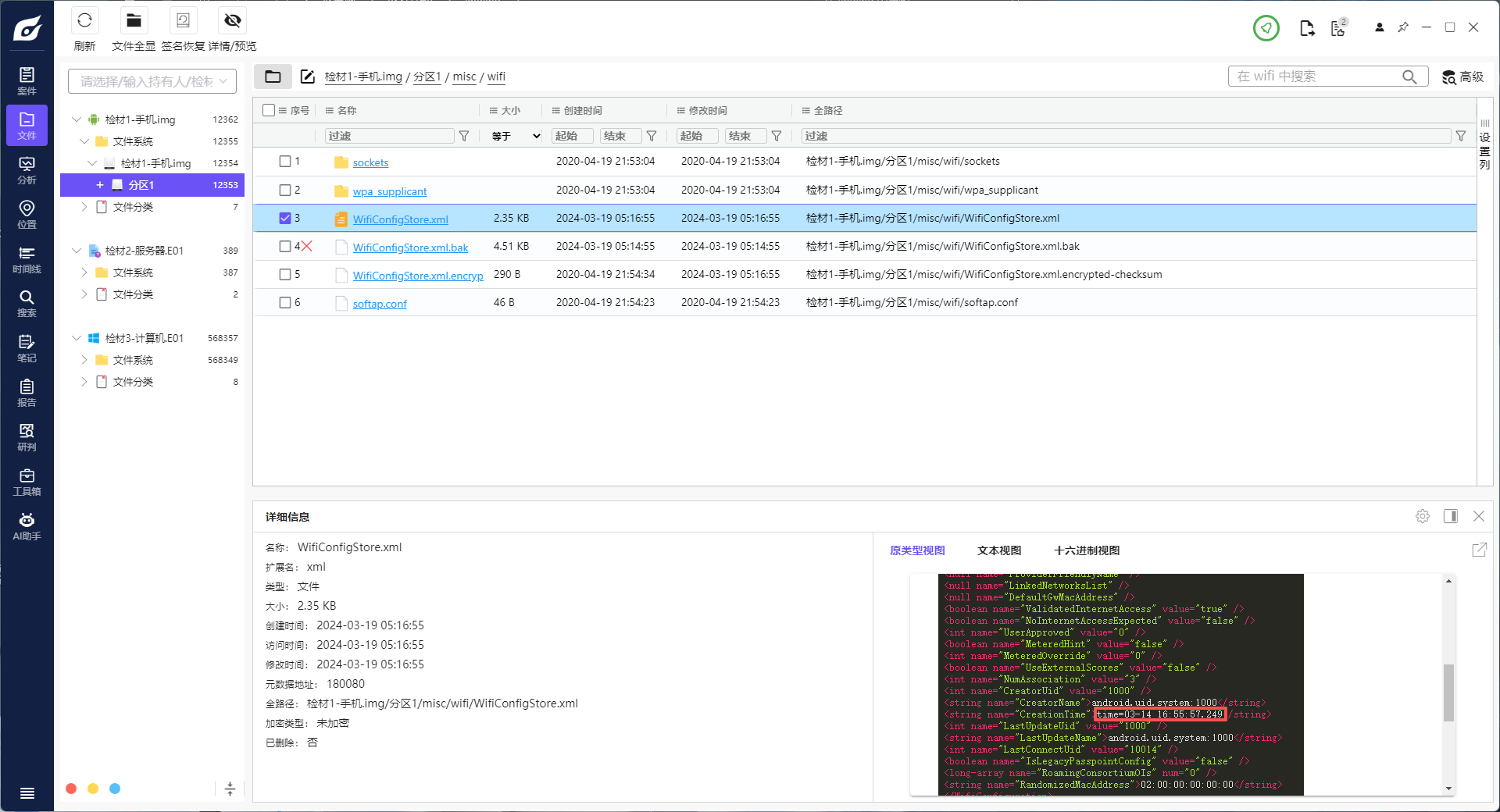1500x812 pixels.
Task: Collapse the 检材3-计算机.E01 node
Action: click(77, 338)
